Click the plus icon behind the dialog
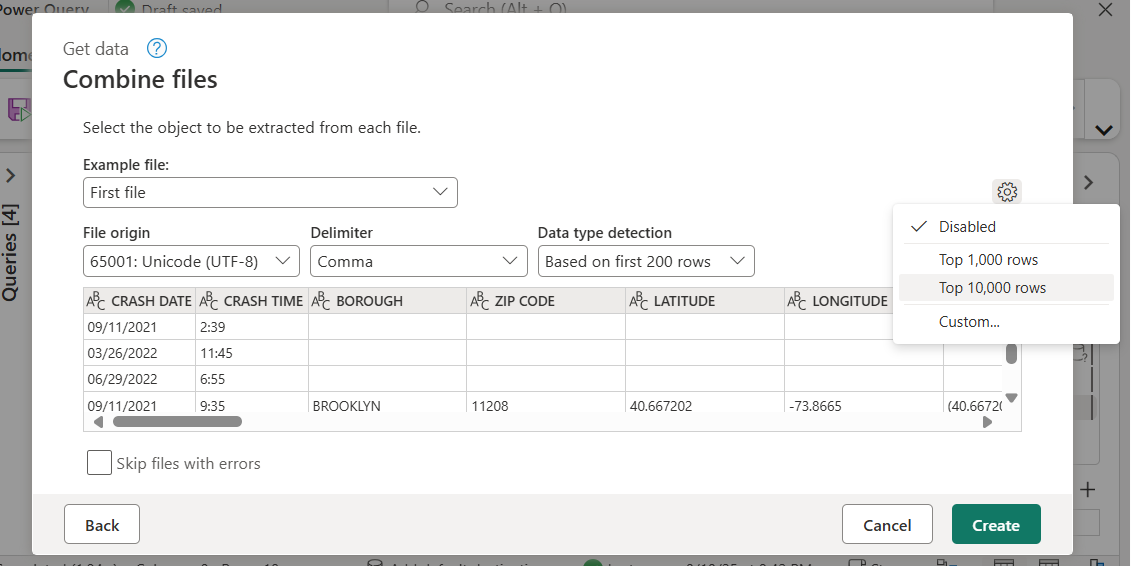The height and width of the screenshot is (566, 1131). 1088,490
